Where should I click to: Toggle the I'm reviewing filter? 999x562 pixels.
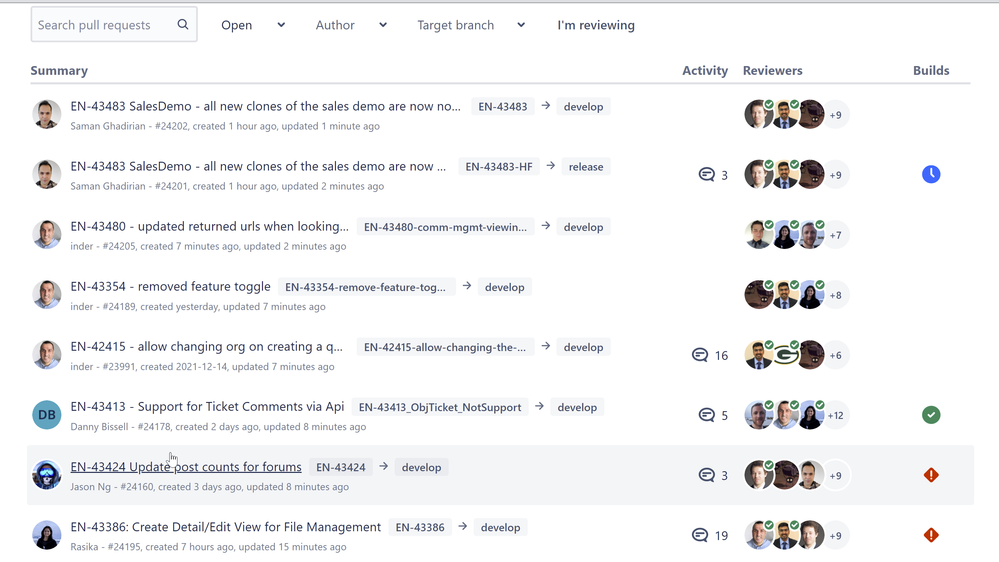point(596,25)
